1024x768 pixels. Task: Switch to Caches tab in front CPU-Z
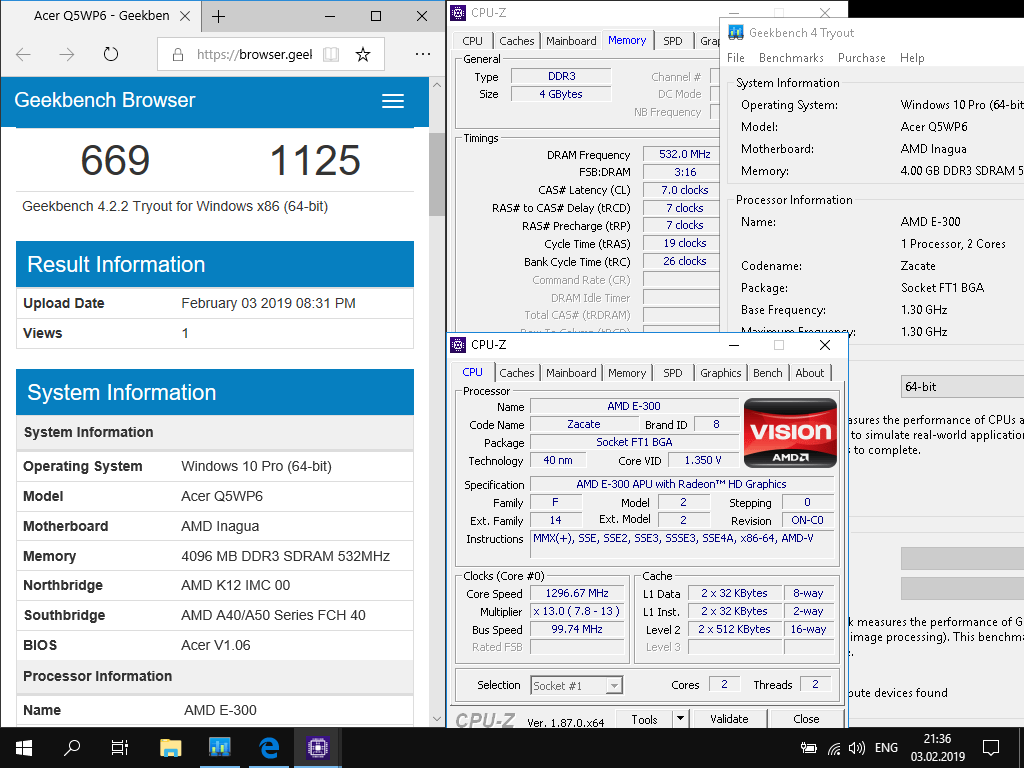(x=517, y=373)
